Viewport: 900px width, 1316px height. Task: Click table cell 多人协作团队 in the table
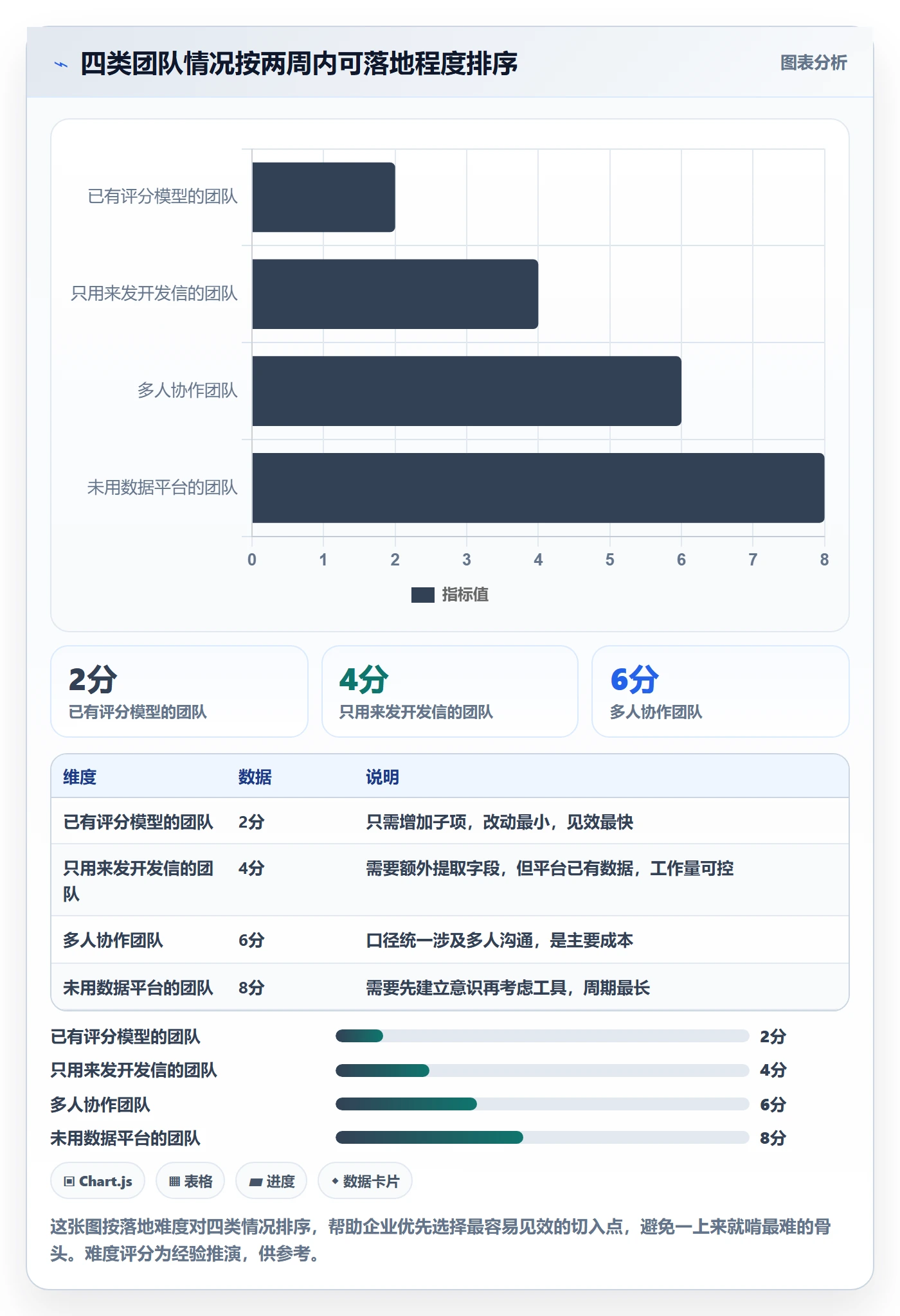[113, 940]
